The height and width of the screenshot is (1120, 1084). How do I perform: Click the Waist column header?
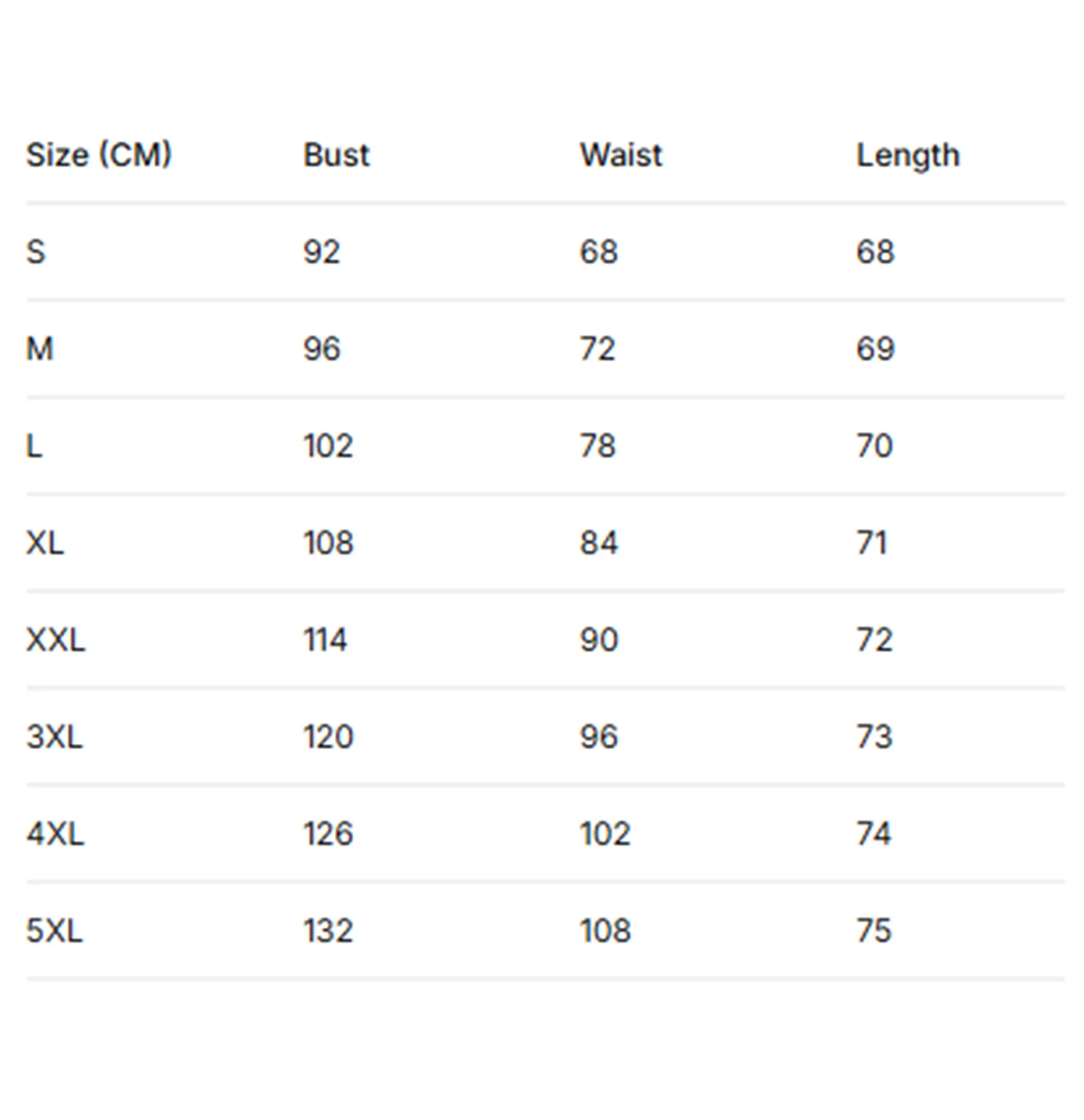[x=621, y=155]
